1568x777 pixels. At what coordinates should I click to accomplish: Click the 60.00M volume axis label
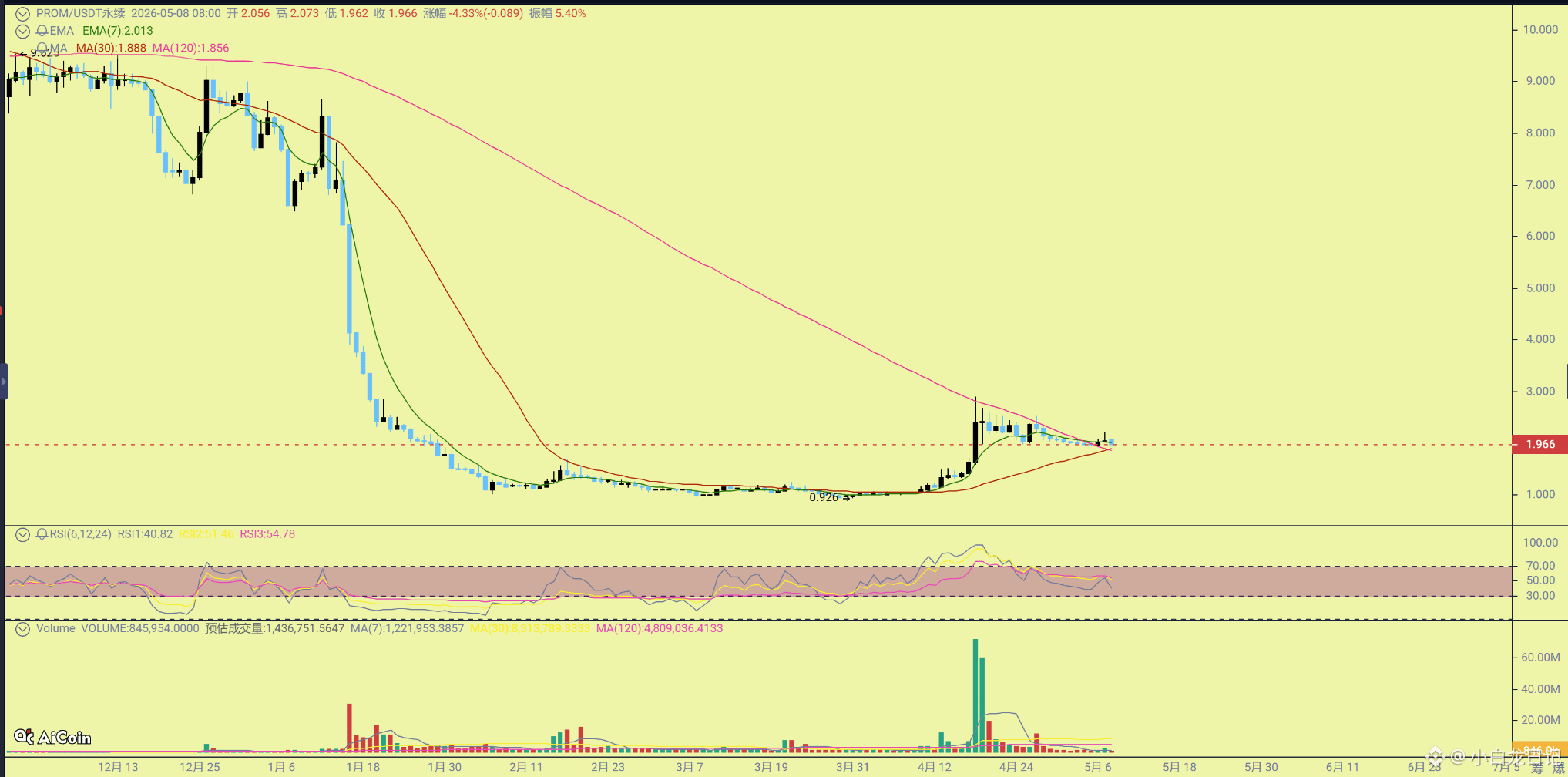1540,658
